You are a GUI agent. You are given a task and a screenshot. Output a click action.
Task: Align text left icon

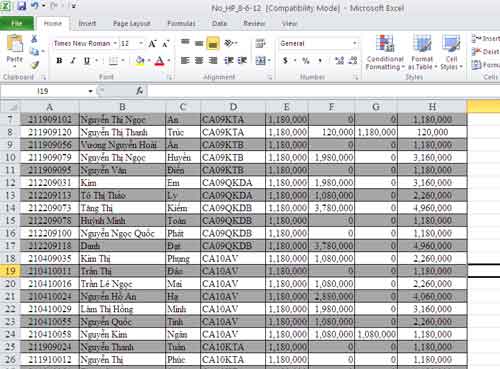coord(185,61)
